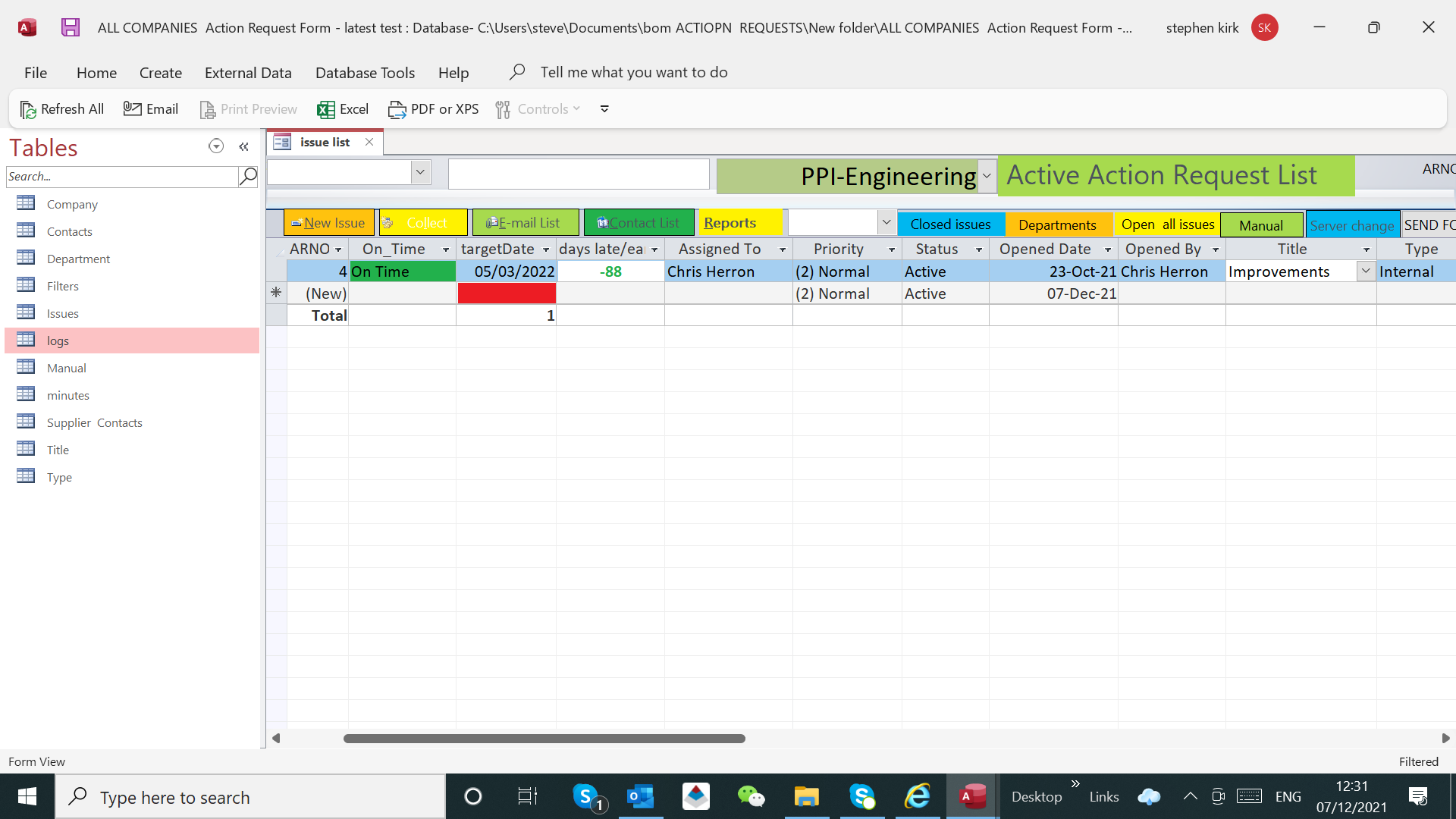Open the Title field dropdown showing Improvements
This screenshot has width=1456, height=819.
click(x=1366, y=271)
